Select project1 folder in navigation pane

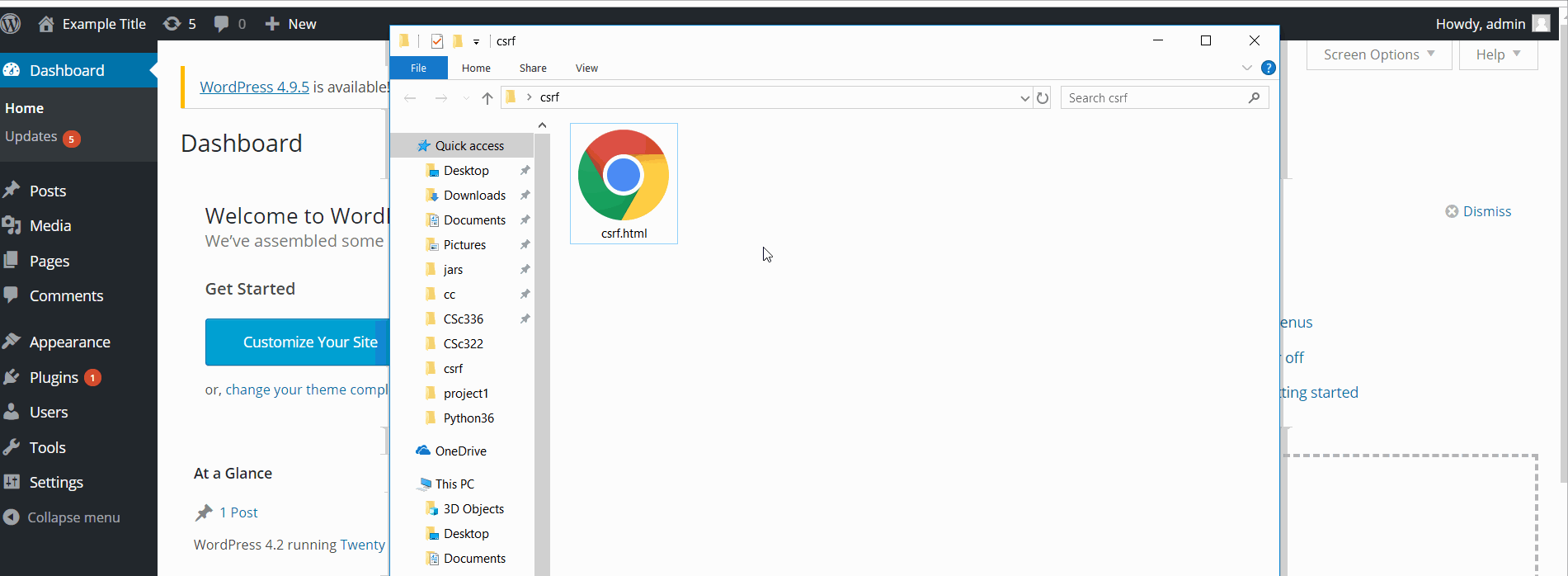465,393
